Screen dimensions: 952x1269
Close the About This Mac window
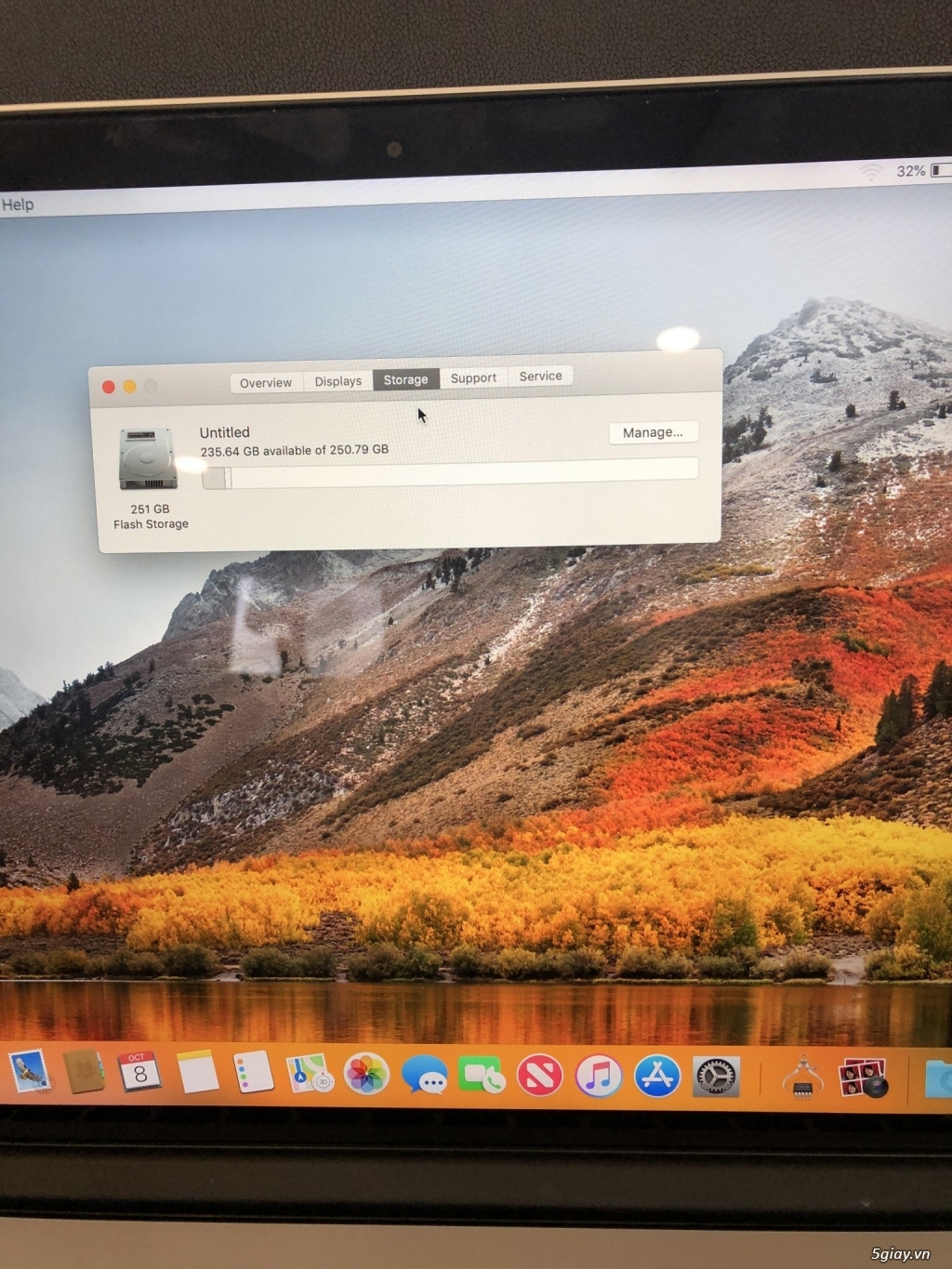click(x=108, y=387)
